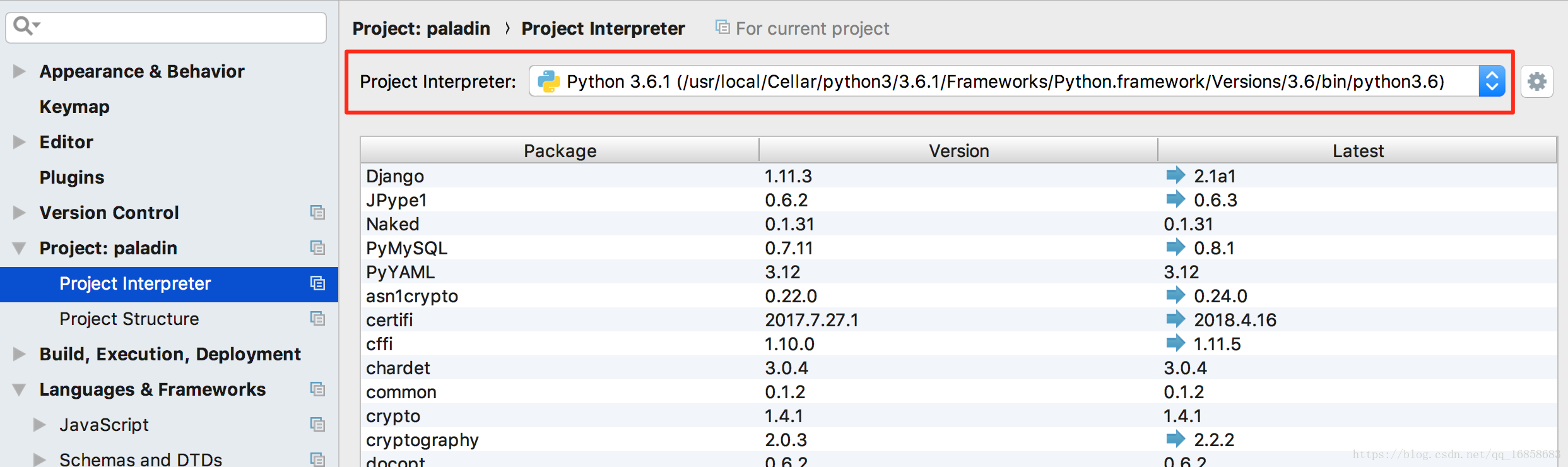Click the 'For current project' icon in the header
This screenshot has width=1568, height=467.
click(722, 27)
